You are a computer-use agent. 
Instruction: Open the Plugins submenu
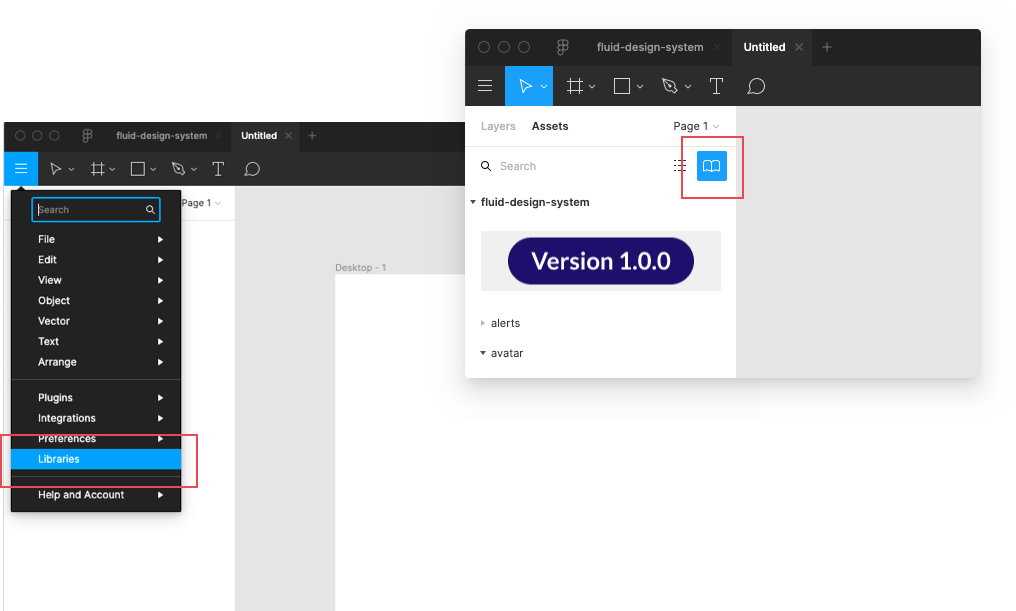56,398
